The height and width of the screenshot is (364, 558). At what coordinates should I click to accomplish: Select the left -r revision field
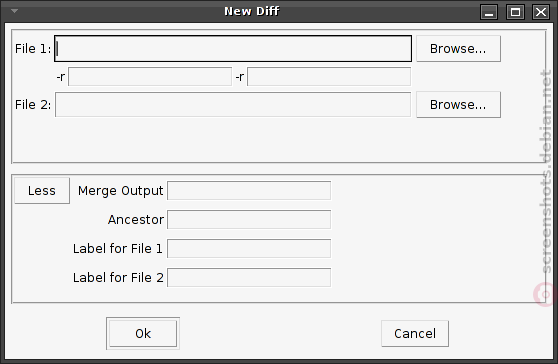pyautogui.click(x=150, y=77)
